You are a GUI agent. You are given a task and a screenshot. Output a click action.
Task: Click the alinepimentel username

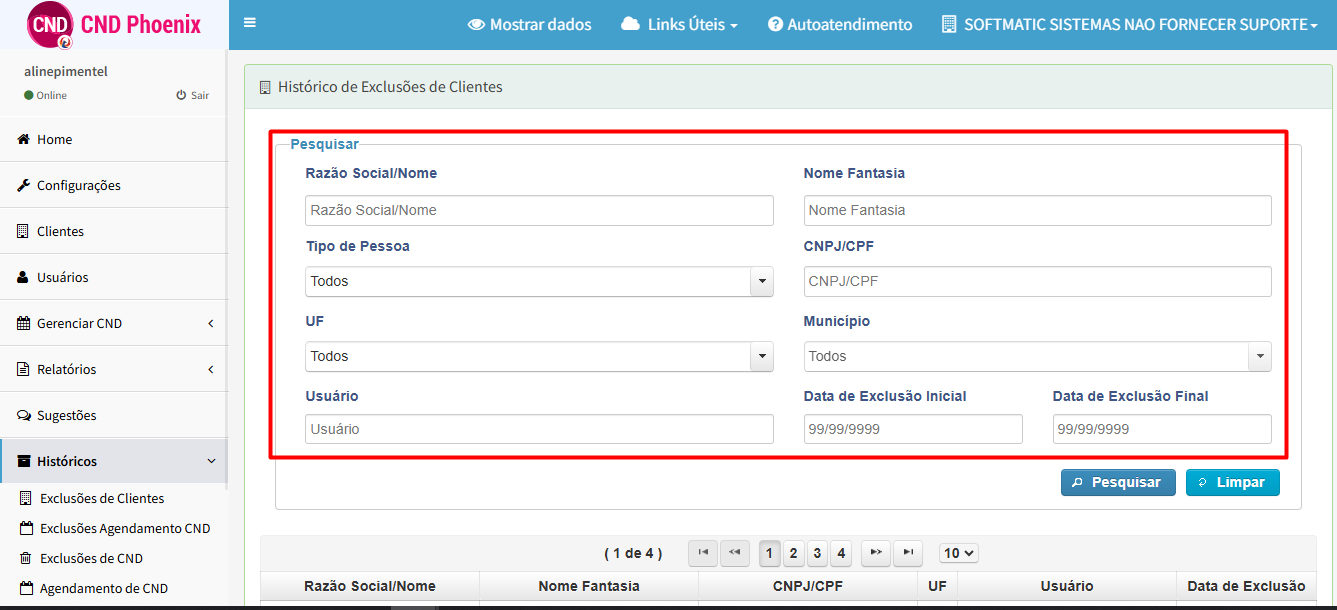66,72
